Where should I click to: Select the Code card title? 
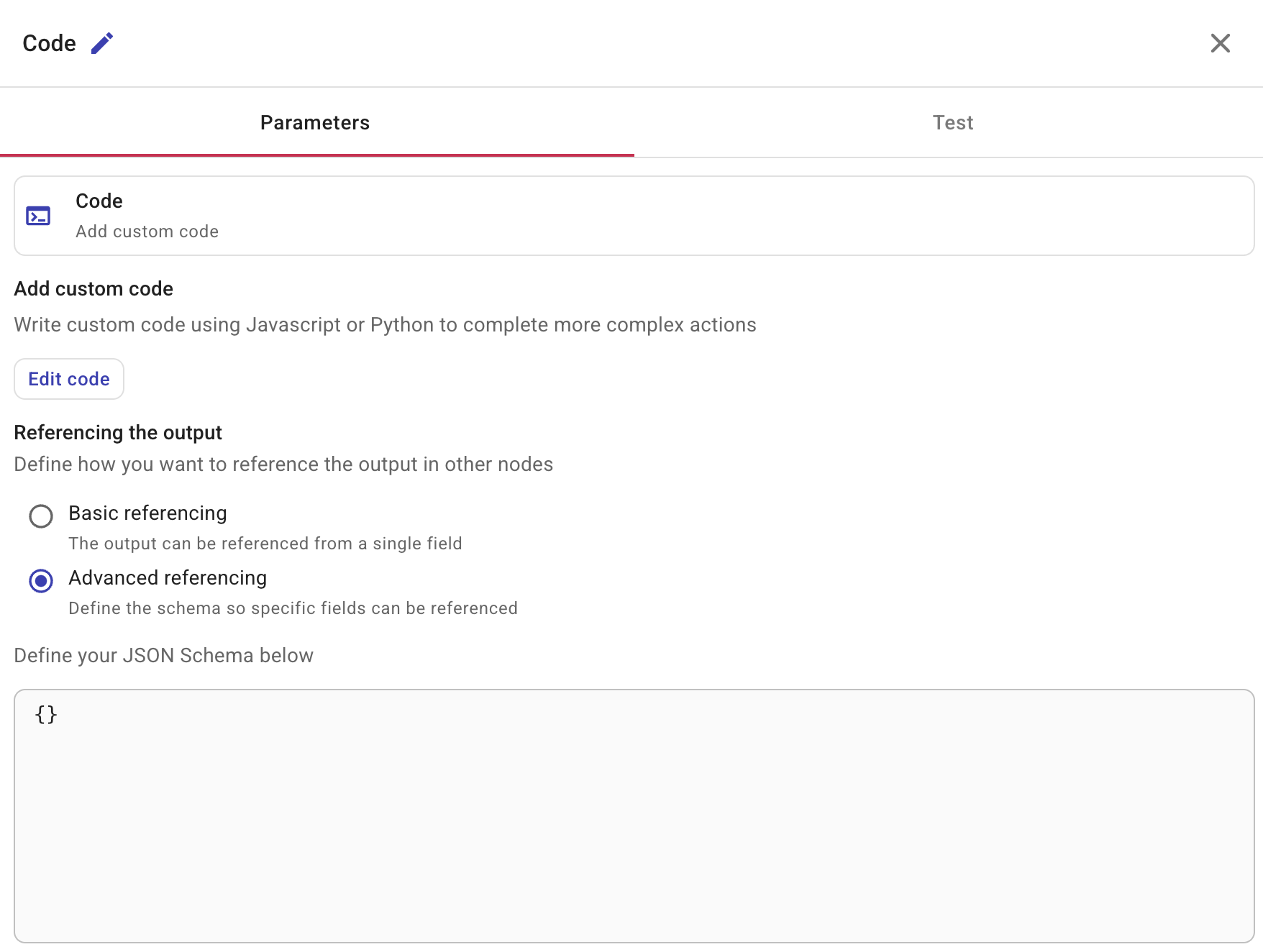tap(99, 201)
